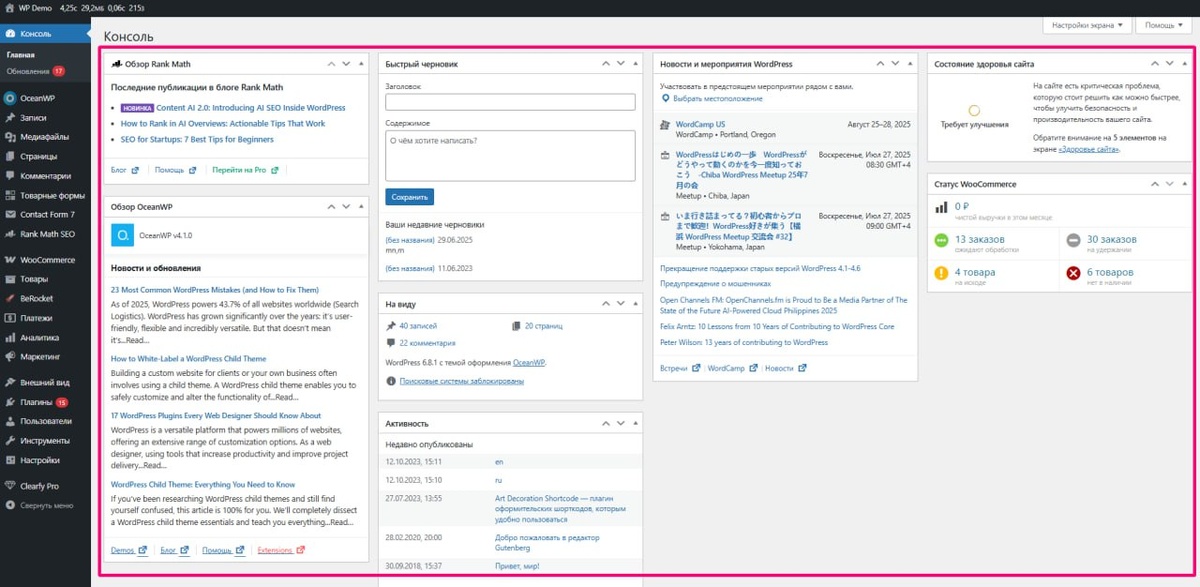This screenshot has width=1200, height=587.
Task: Toggle the Быстрый черновик panel triangle
Action: (x=635, y=64)
